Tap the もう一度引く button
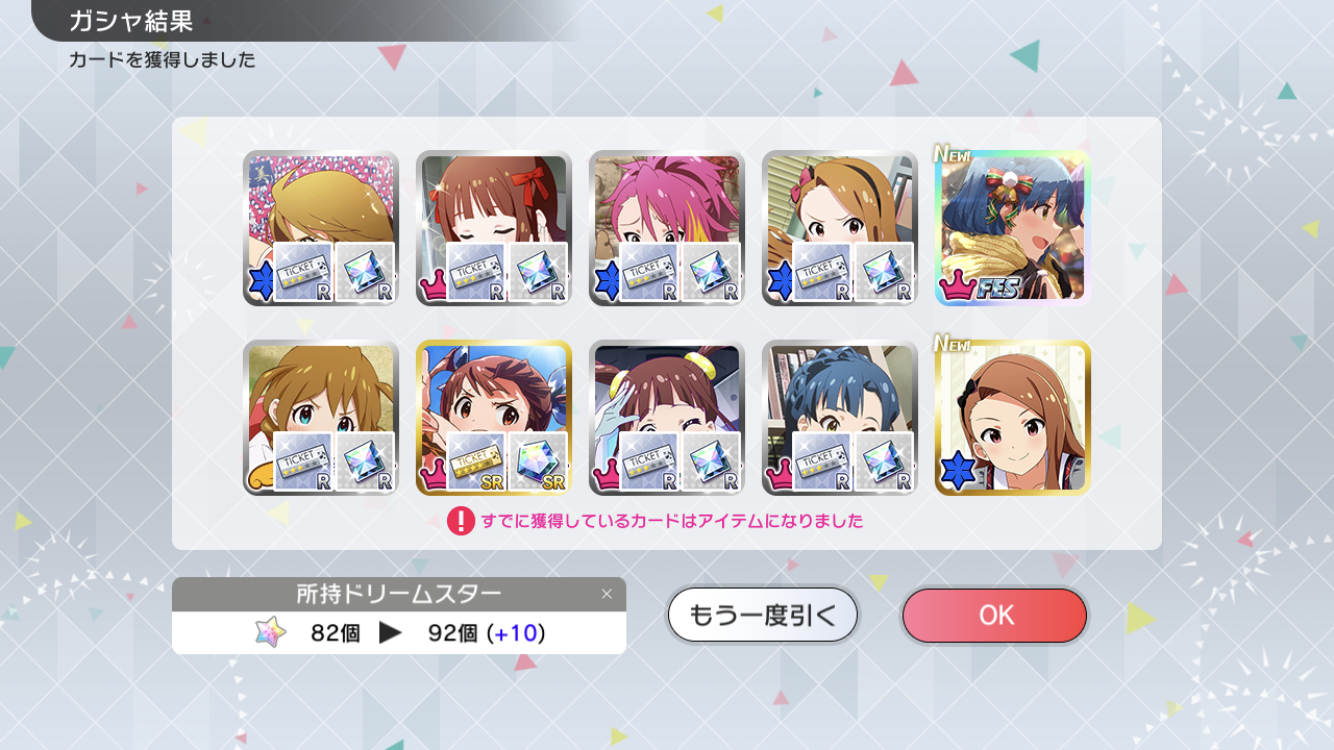The height and width of the screenshot is (750, 1334). tap(762, 615)
